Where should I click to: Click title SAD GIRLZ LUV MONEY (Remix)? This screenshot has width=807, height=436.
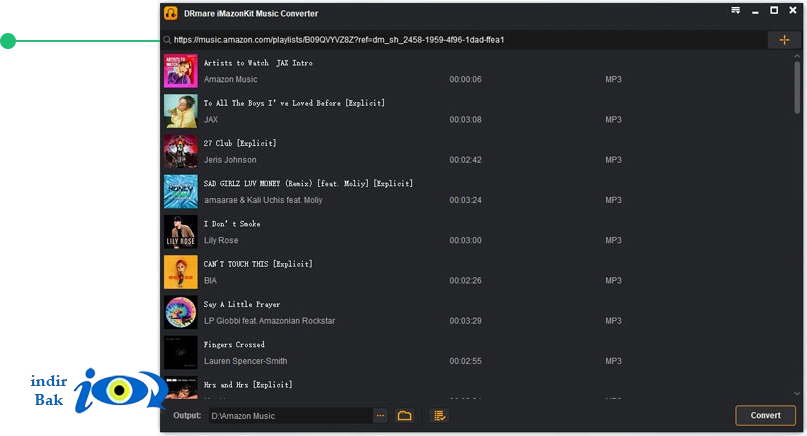click(308, 183)
